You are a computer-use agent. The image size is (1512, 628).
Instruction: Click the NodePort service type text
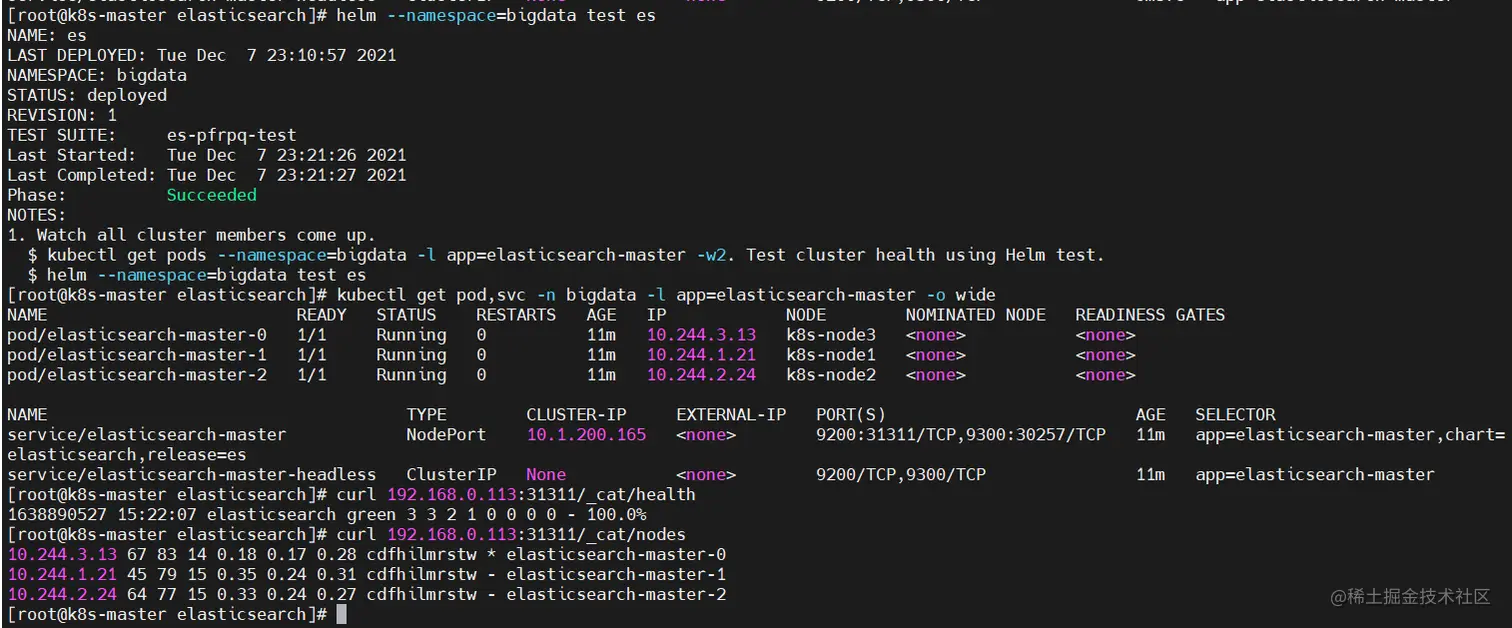(446, 435)
